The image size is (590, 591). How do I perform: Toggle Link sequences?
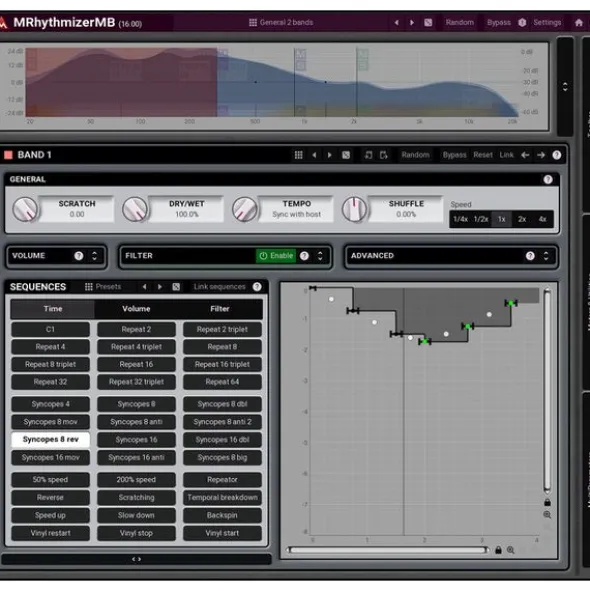click(x=219, y=287)
